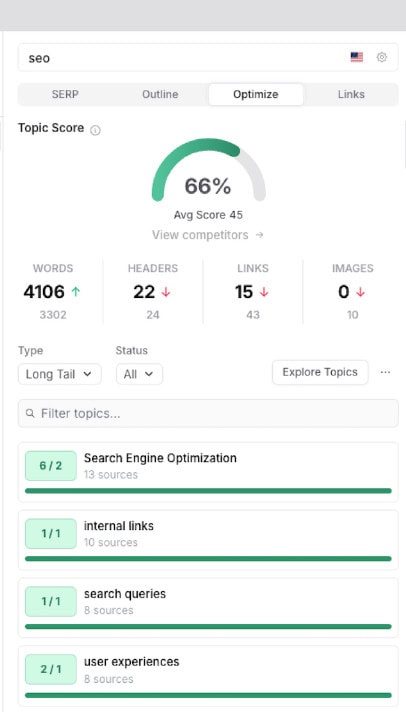Image resolution: width=406 pixels, height=712 pixels.
Task: Click the 2/1 badge beside user experiences
Action: coord(51,669)
